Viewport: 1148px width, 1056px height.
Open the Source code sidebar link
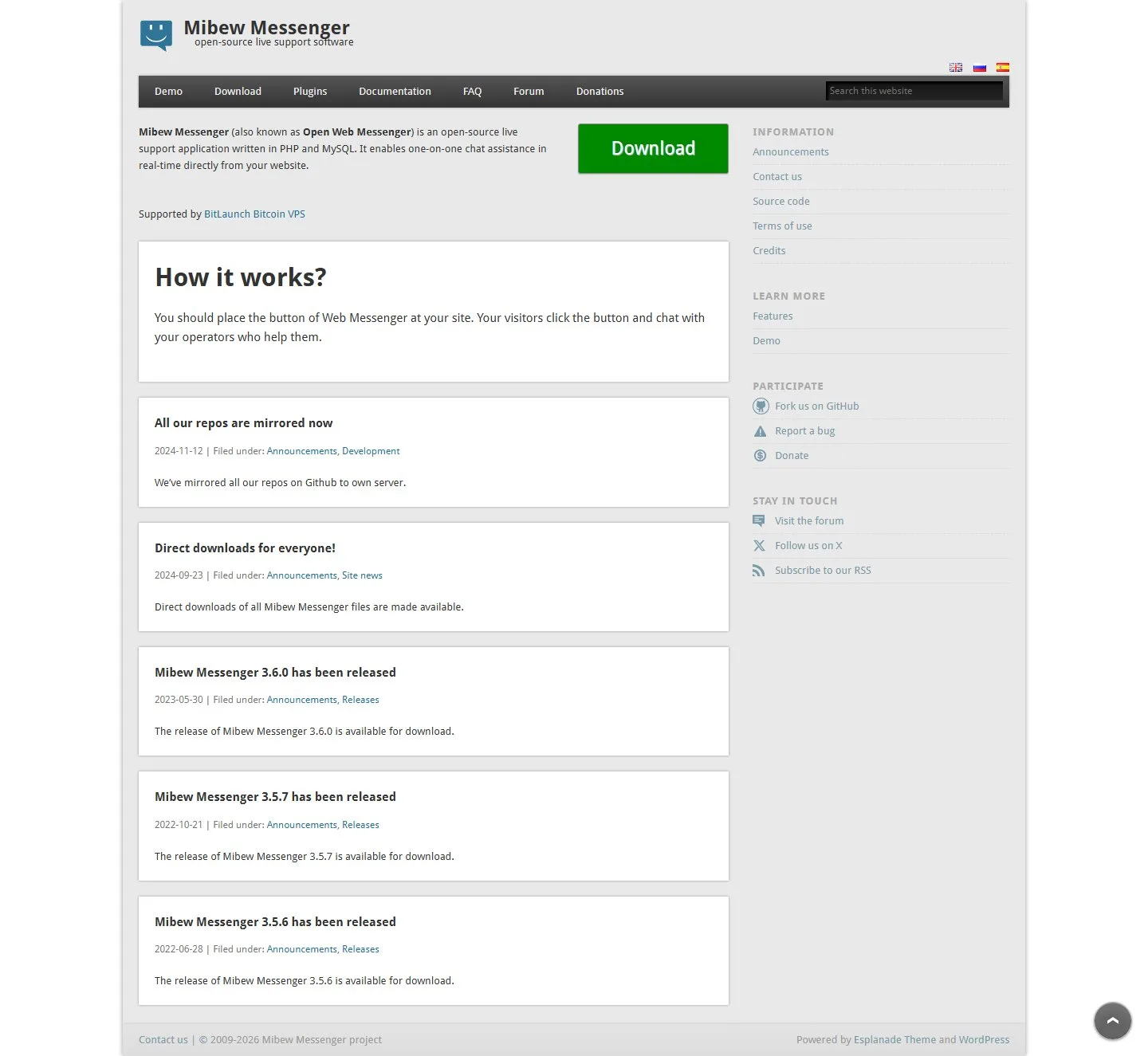[x=781, y=202]
